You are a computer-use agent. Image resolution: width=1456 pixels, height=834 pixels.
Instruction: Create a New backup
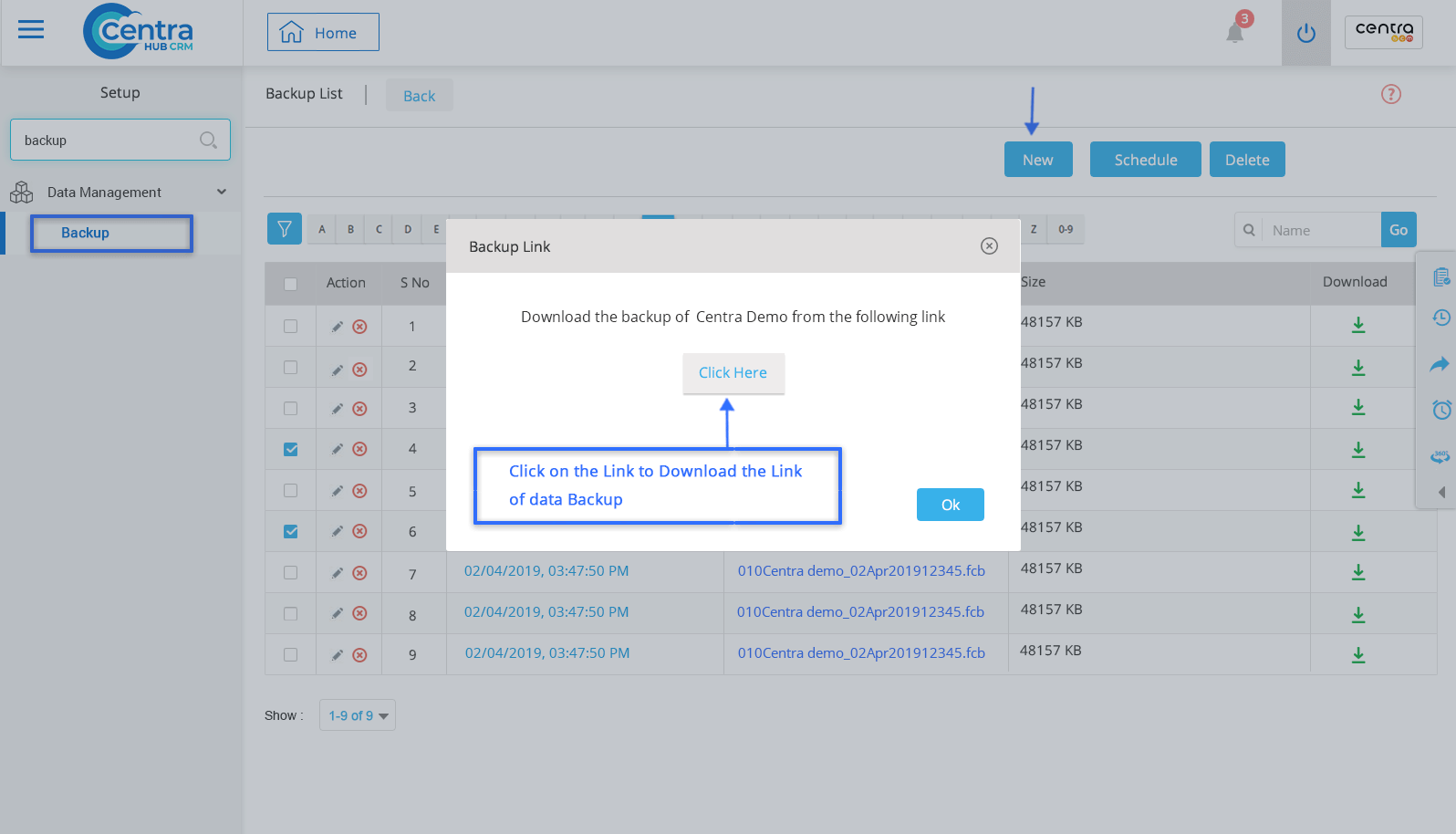click(1038, 159)
